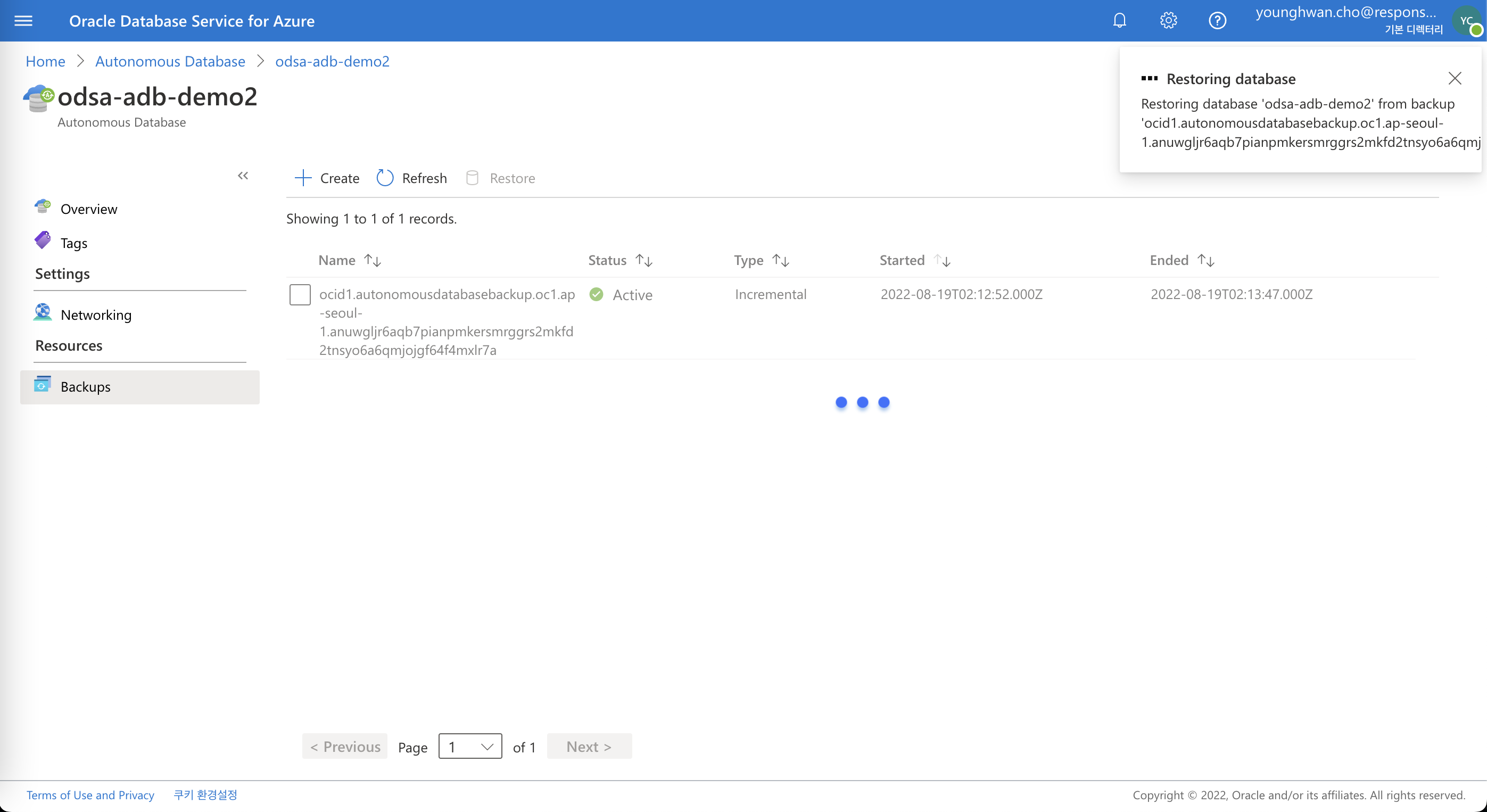Open the Tags menu item
The width and height of the screenshot is (1487, 812).
coord(74,243)
